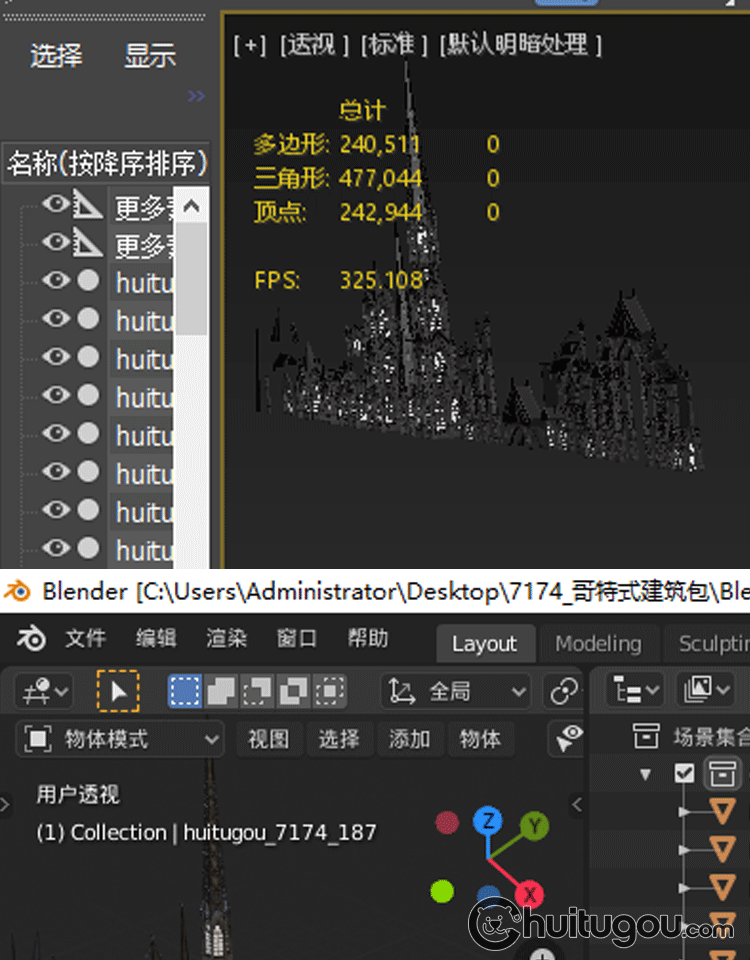Open the 3D Viewport editor type dropdown
The width and height of the screenshot is (750, 960).
[44, 691]
